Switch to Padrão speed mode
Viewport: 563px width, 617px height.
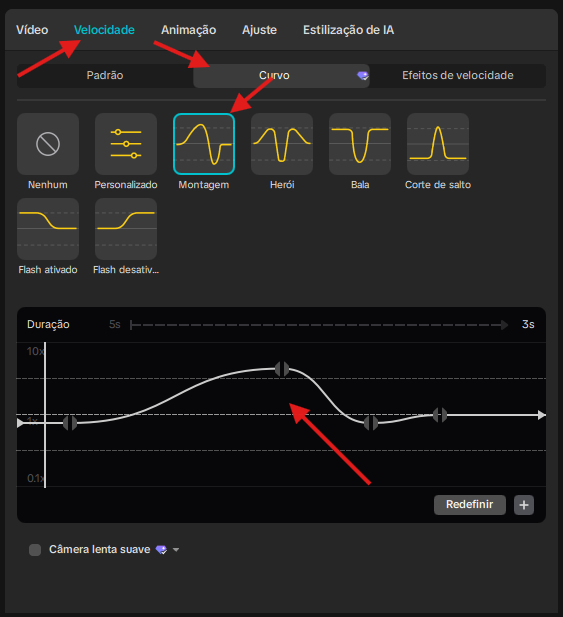pyautogui.click(x=105, y=76)
